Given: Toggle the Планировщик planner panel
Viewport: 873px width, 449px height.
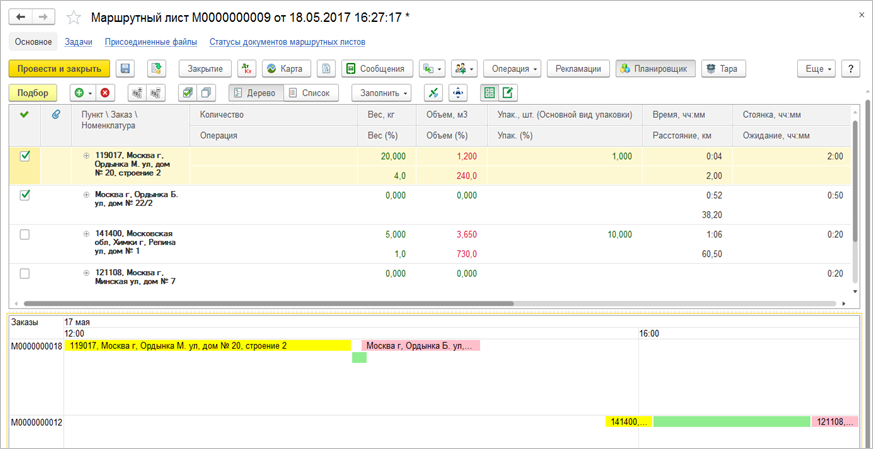Looking at the screenshot, I should 654,69.
